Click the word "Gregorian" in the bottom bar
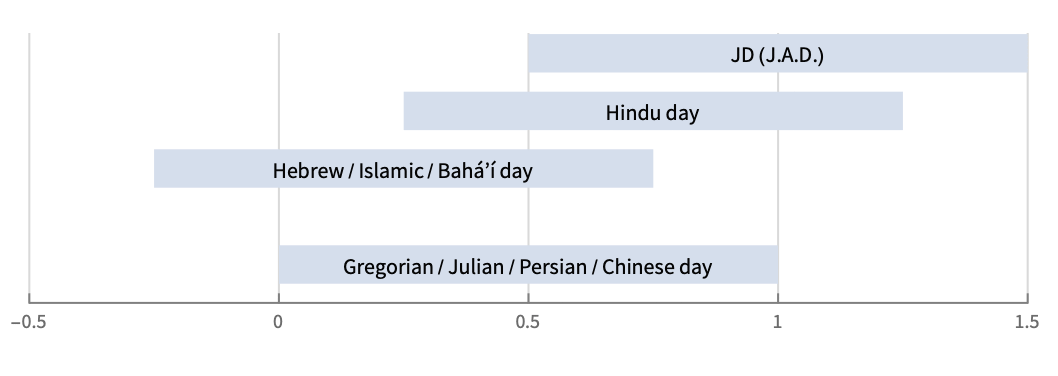1058x376 pixels. (x=388, y=267)
